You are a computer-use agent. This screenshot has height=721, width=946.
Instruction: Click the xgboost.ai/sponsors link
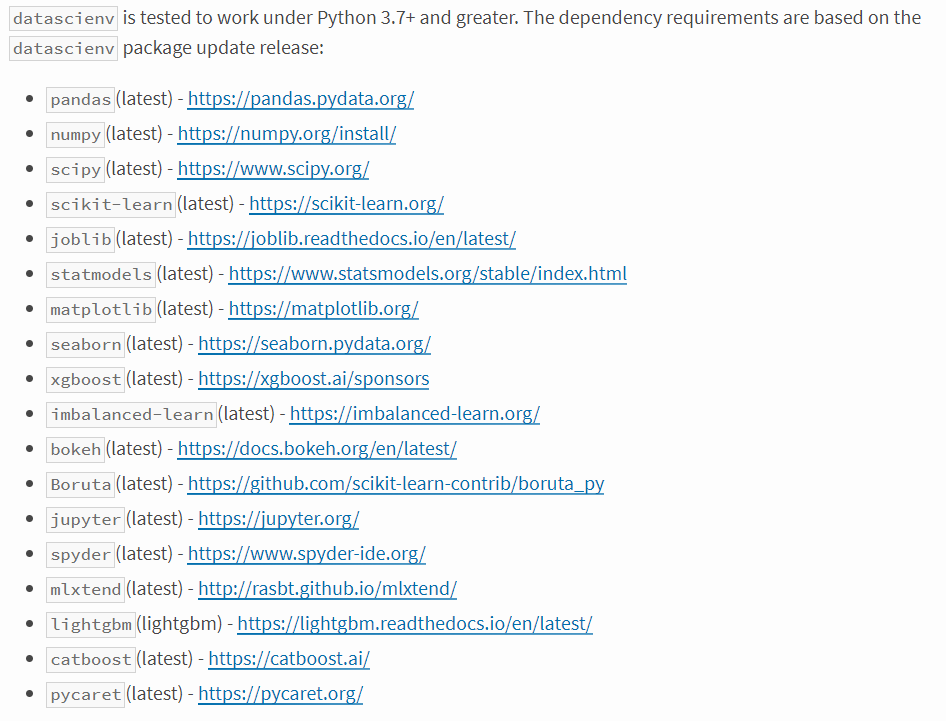[x=313, y=379]
